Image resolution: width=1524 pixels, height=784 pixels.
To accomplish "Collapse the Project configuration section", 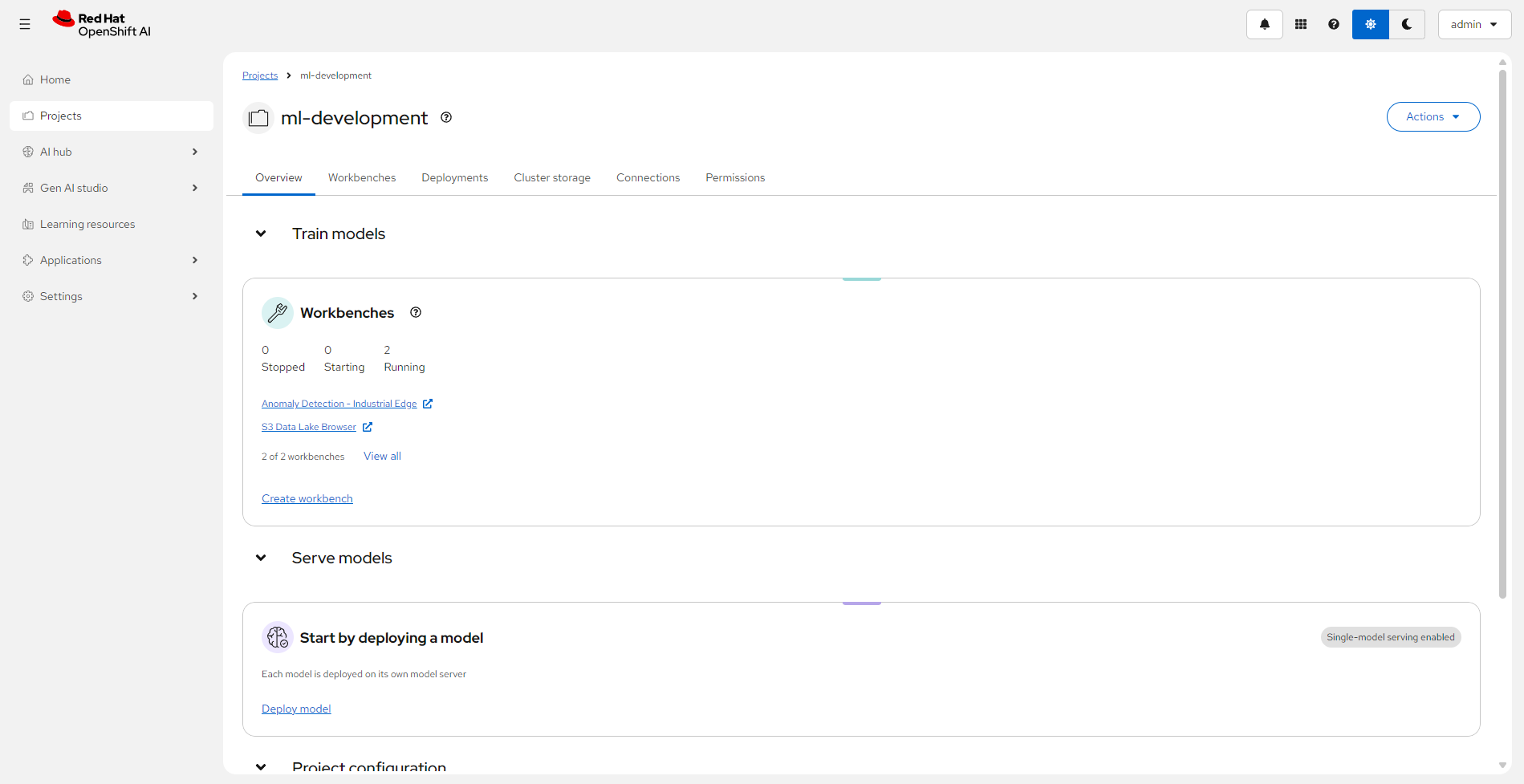I will (261, 767).
